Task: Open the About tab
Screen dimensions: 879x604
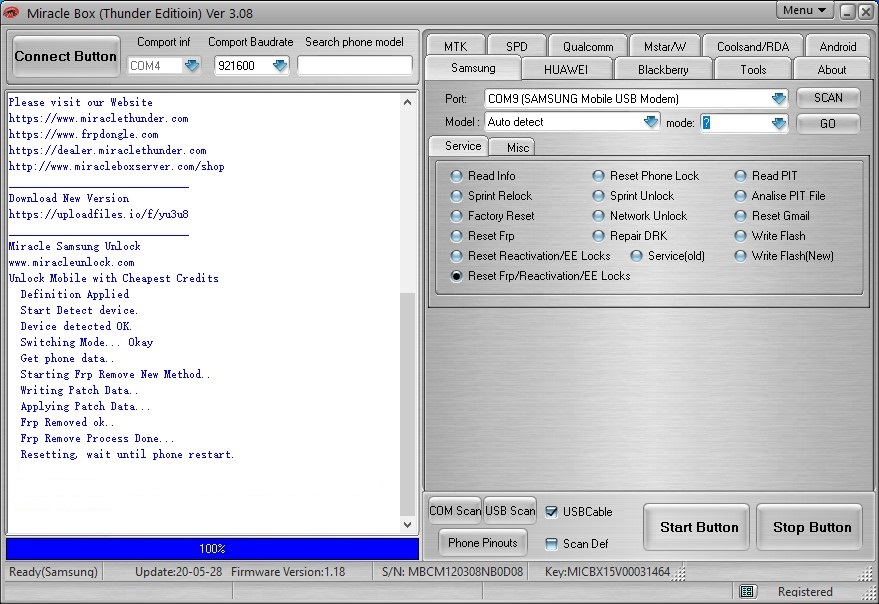Action: click(831, 70)
